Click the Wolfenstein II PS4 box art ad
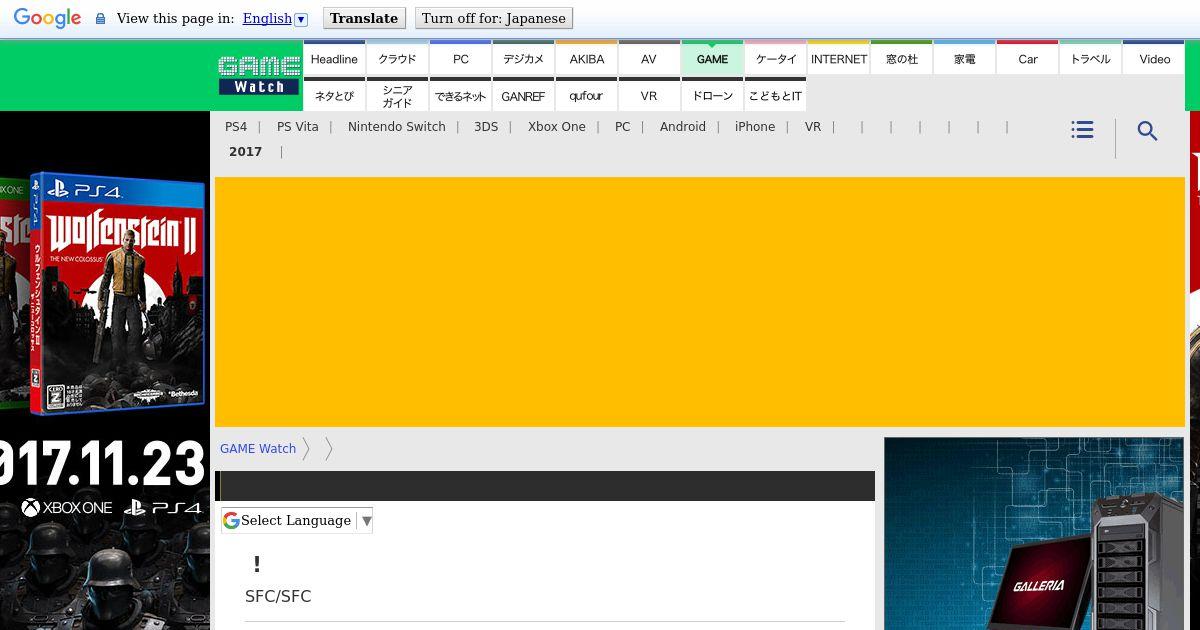Image resolution: width=1200 pixels, height=630 pixels. tap(117, 293)
